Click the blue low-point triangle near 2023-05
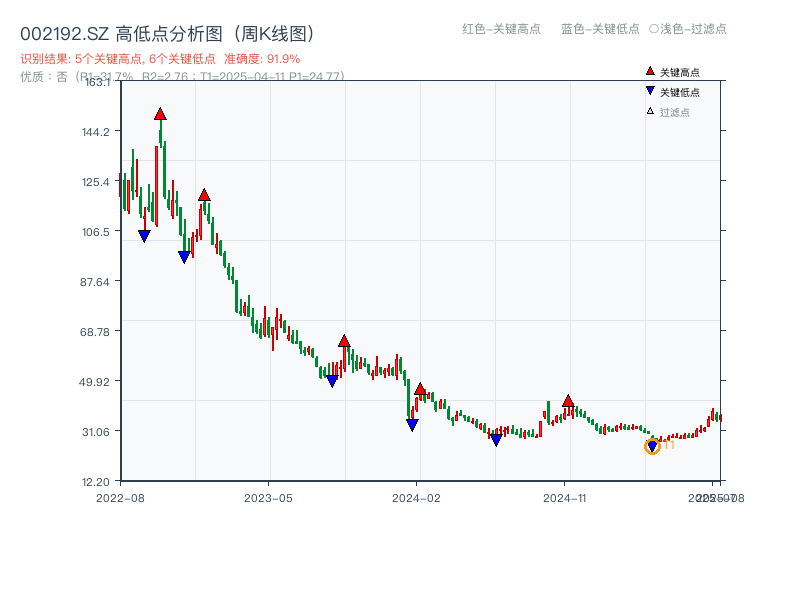Viewport: 800px width, 600px height. (333, 380)
